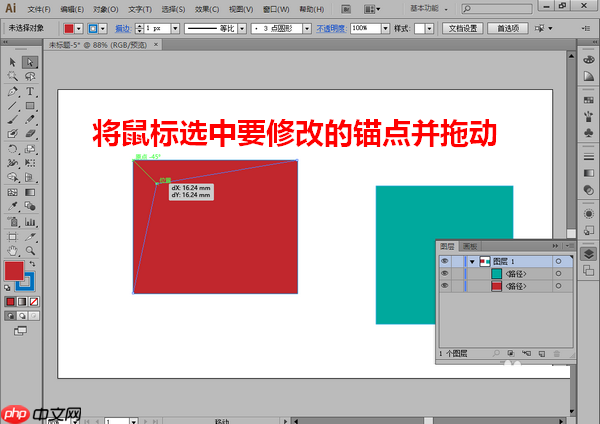Click the 首选项 button
This screenshot has height=424, width=600.
click(x=508, y=28)
